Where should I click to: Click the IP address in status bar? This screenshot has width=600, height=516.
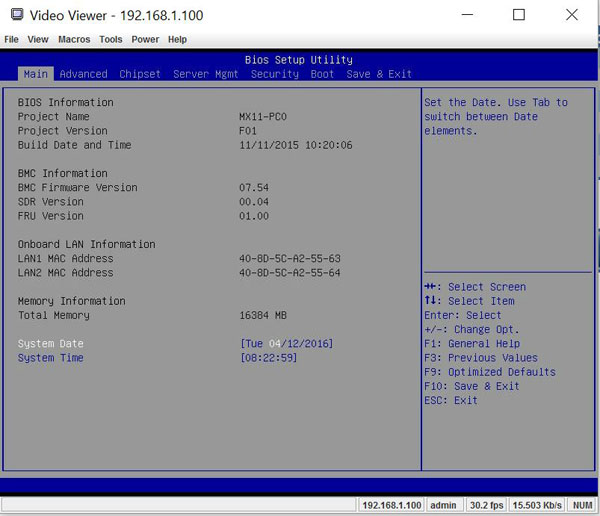click(391, 505)
